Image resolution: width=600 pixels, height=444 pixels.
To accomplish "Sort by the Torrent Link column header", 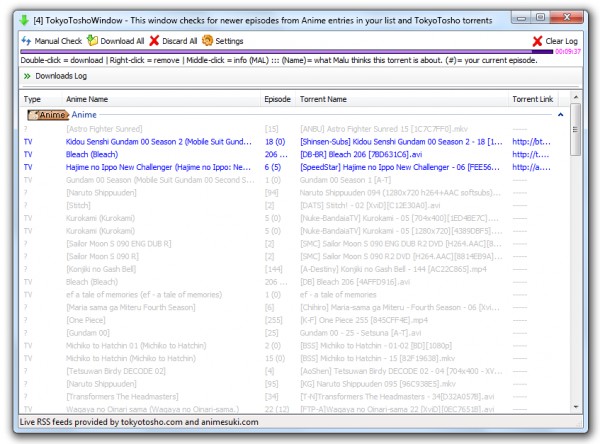I will [533, 99].
